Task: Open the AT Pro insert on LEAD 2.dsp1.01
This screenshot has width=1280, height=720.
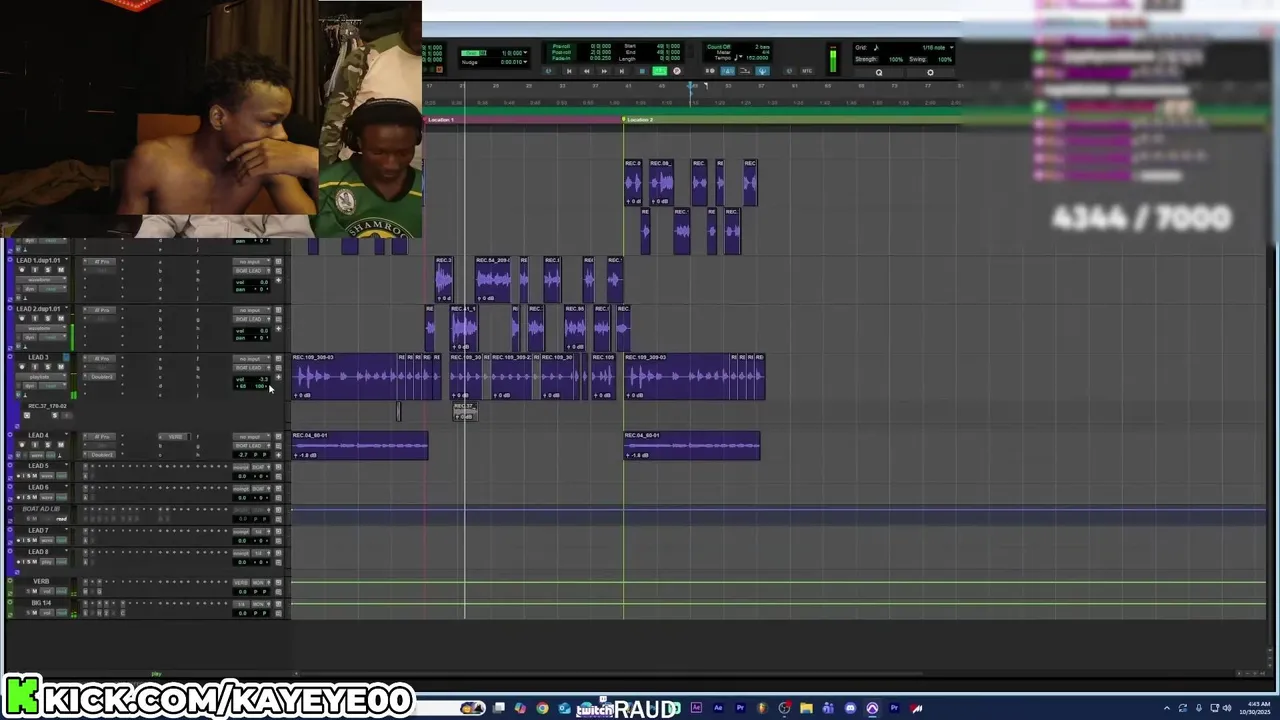Action: tap(100, 310)
